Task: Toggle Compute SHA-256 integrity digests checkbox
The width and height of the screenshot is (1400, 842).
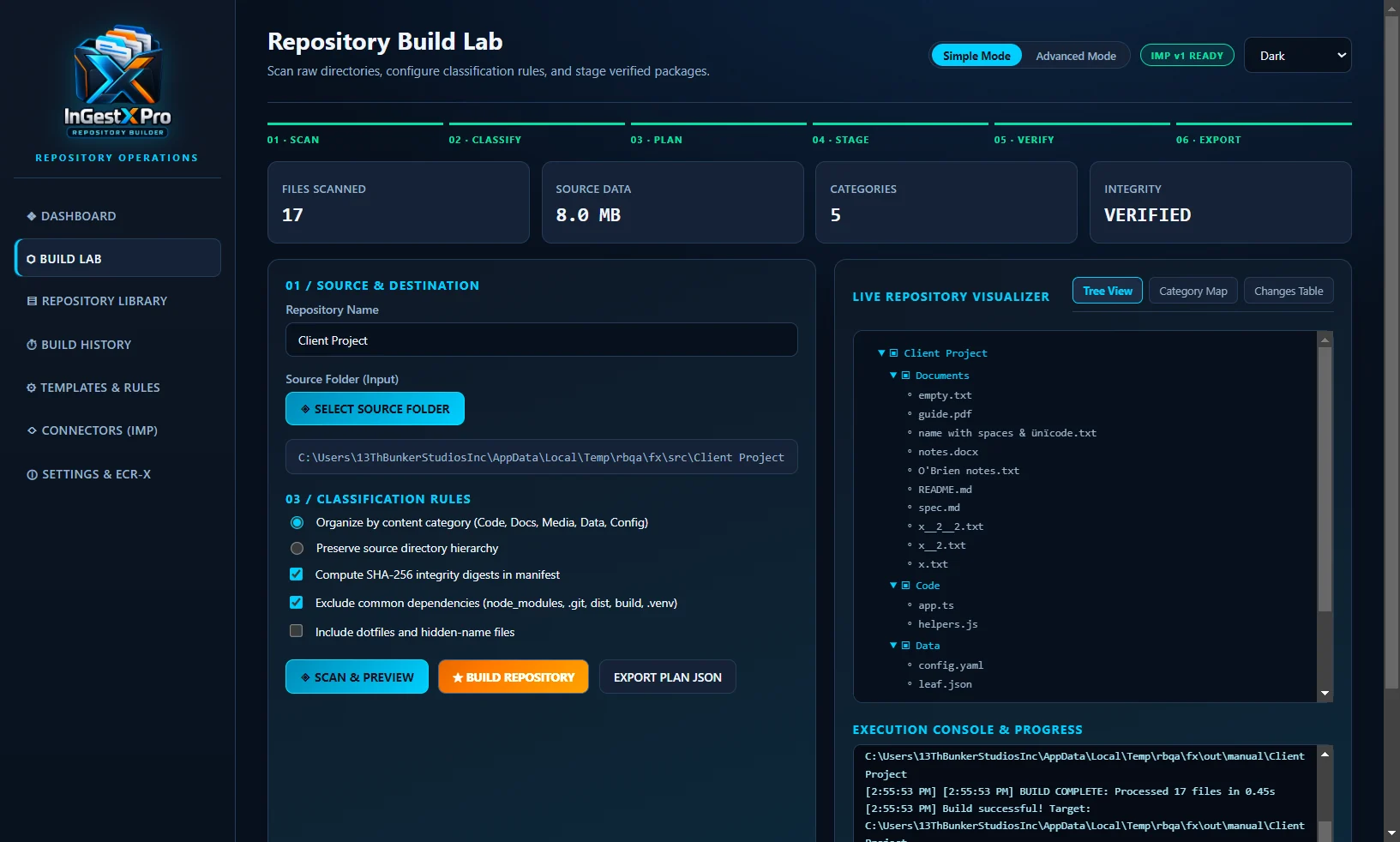Action: click(296, 574)
